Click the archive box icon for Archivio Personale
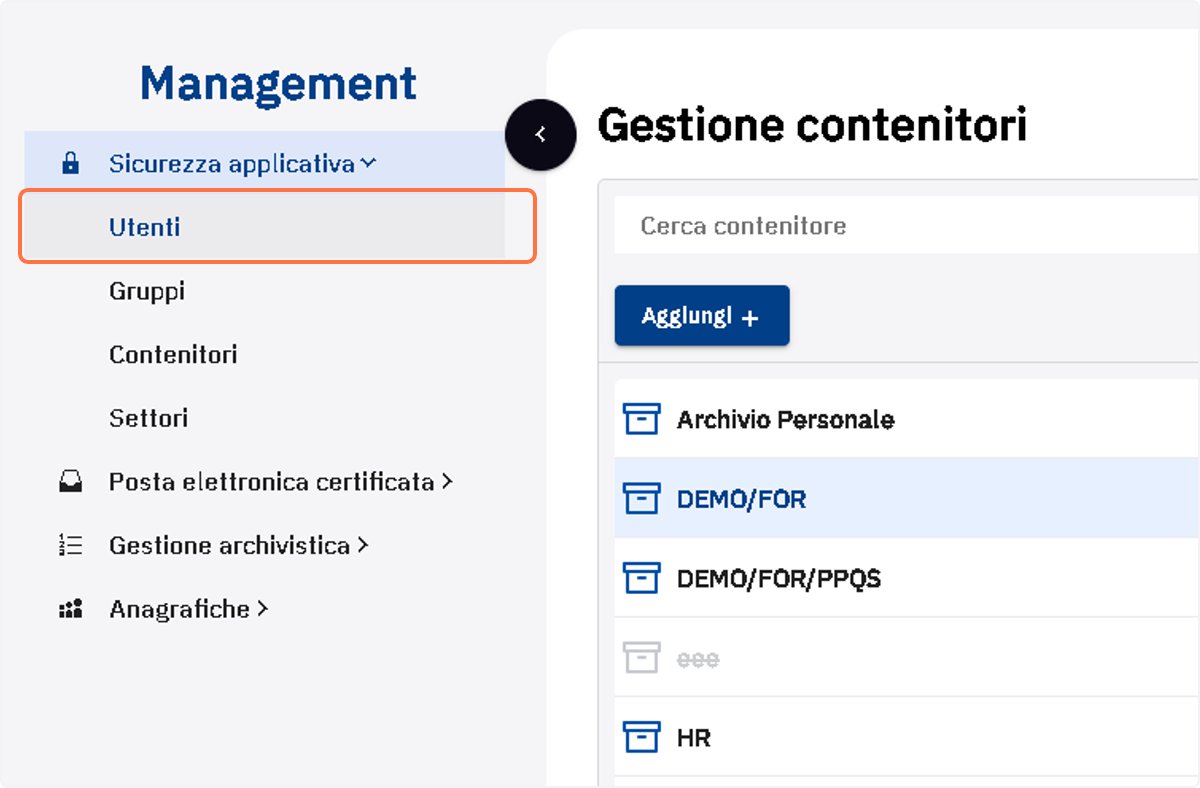Viewport: 1200px width, 788px height. (641, 419)
